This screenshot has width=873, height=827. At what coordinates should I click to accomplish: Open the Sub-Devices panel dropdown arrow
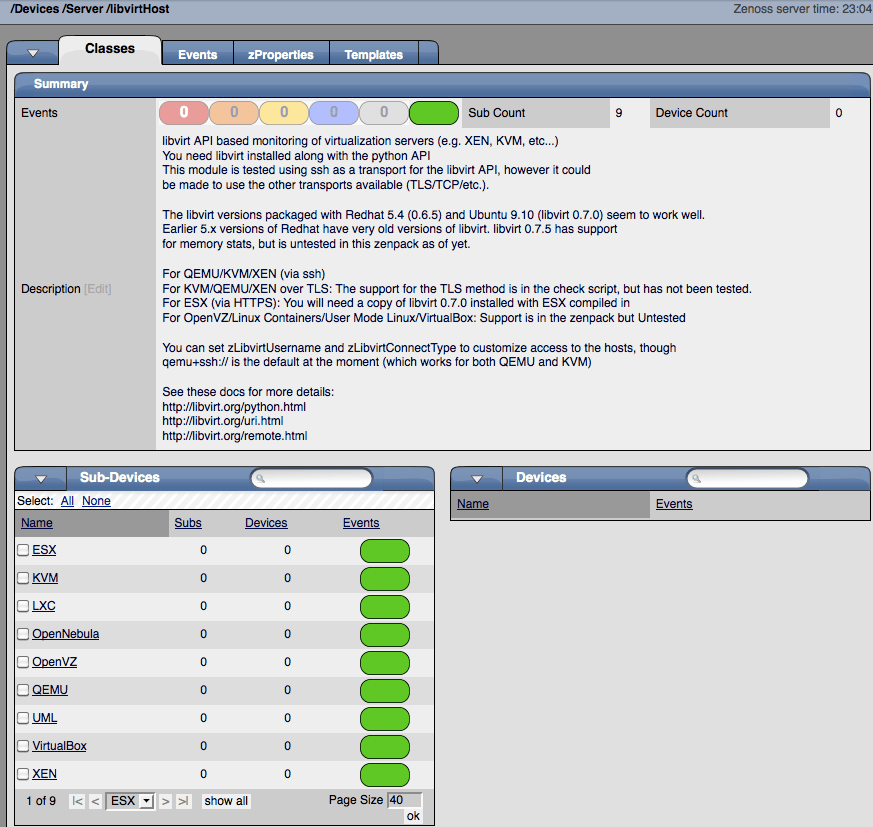coord(38,478)
